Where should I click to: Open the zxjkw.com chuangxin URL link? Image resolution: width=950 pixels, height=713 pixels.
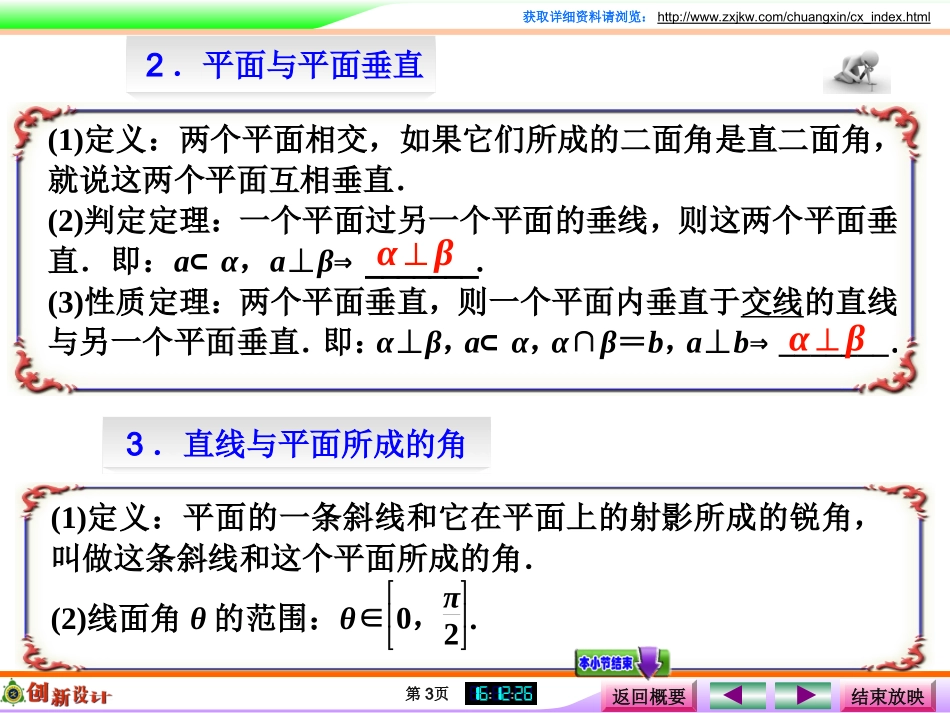[x=793, y=17]
